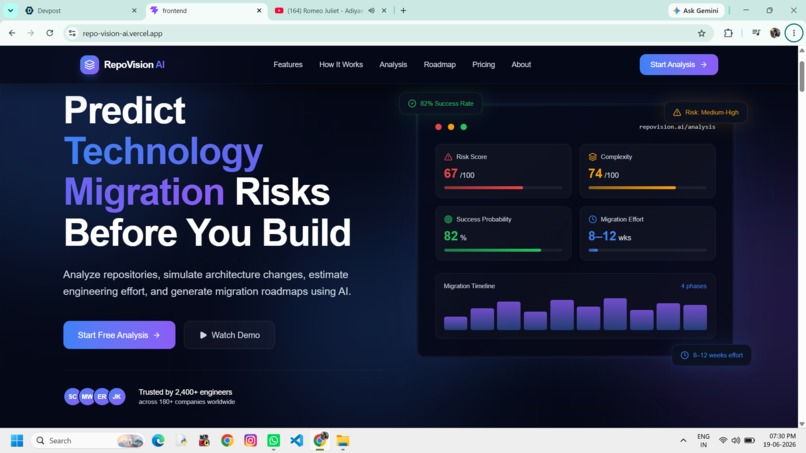Click the site information icon
The height and width of the screenshot is (453, 806).
pyautogui.click(x=72, y=33)
